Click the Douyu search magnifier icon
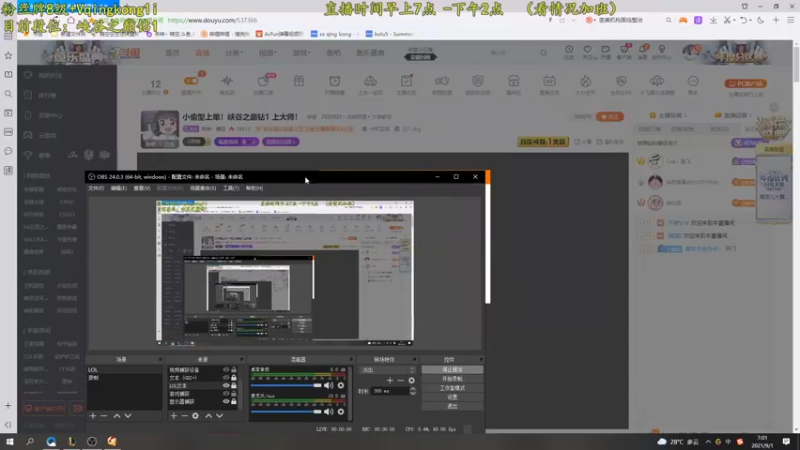The image size is (800, 450). (x=543, y=53)
